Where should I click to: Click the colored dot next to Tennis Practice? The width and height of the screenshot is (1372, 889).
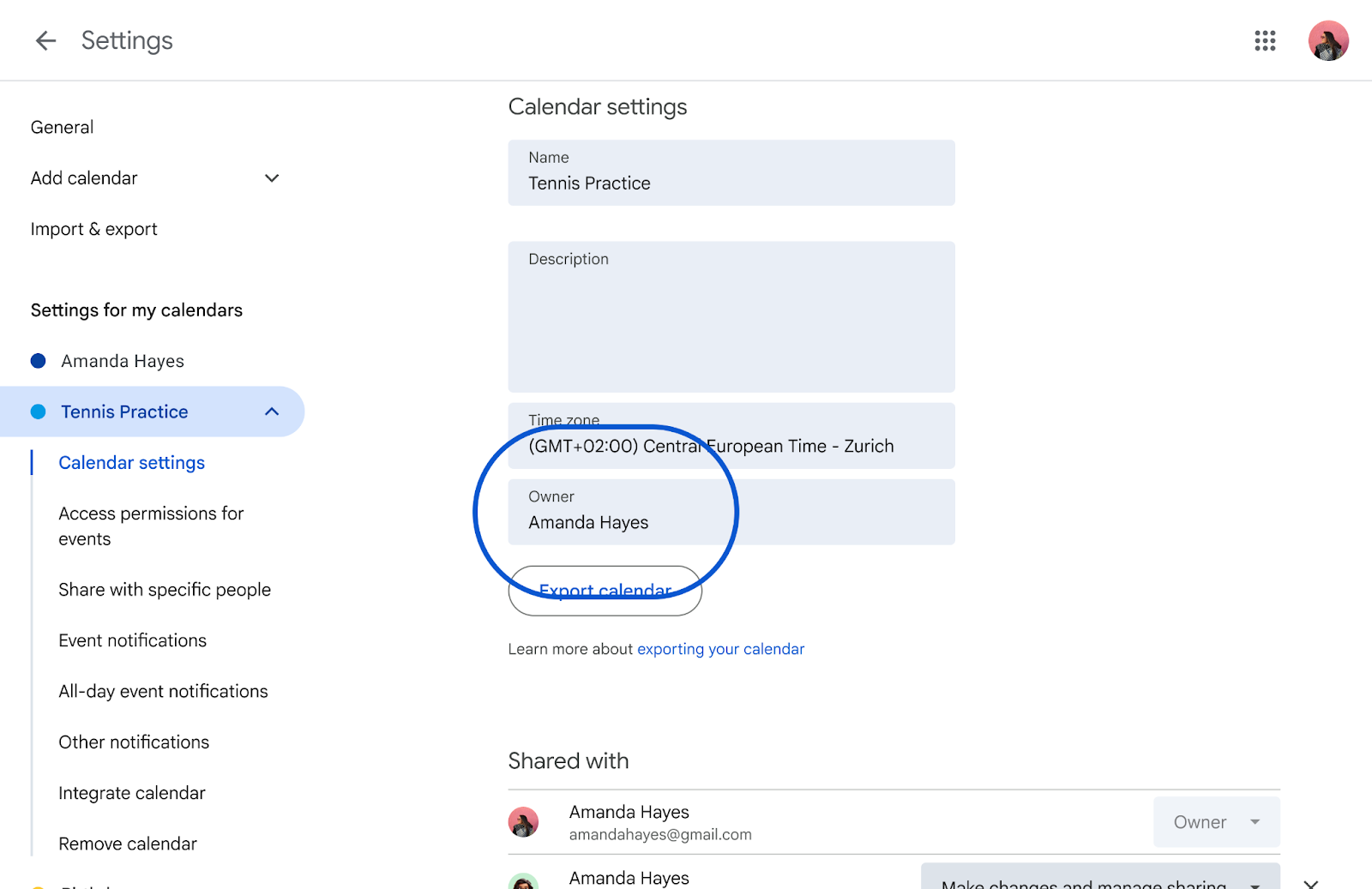coord(38,411)
